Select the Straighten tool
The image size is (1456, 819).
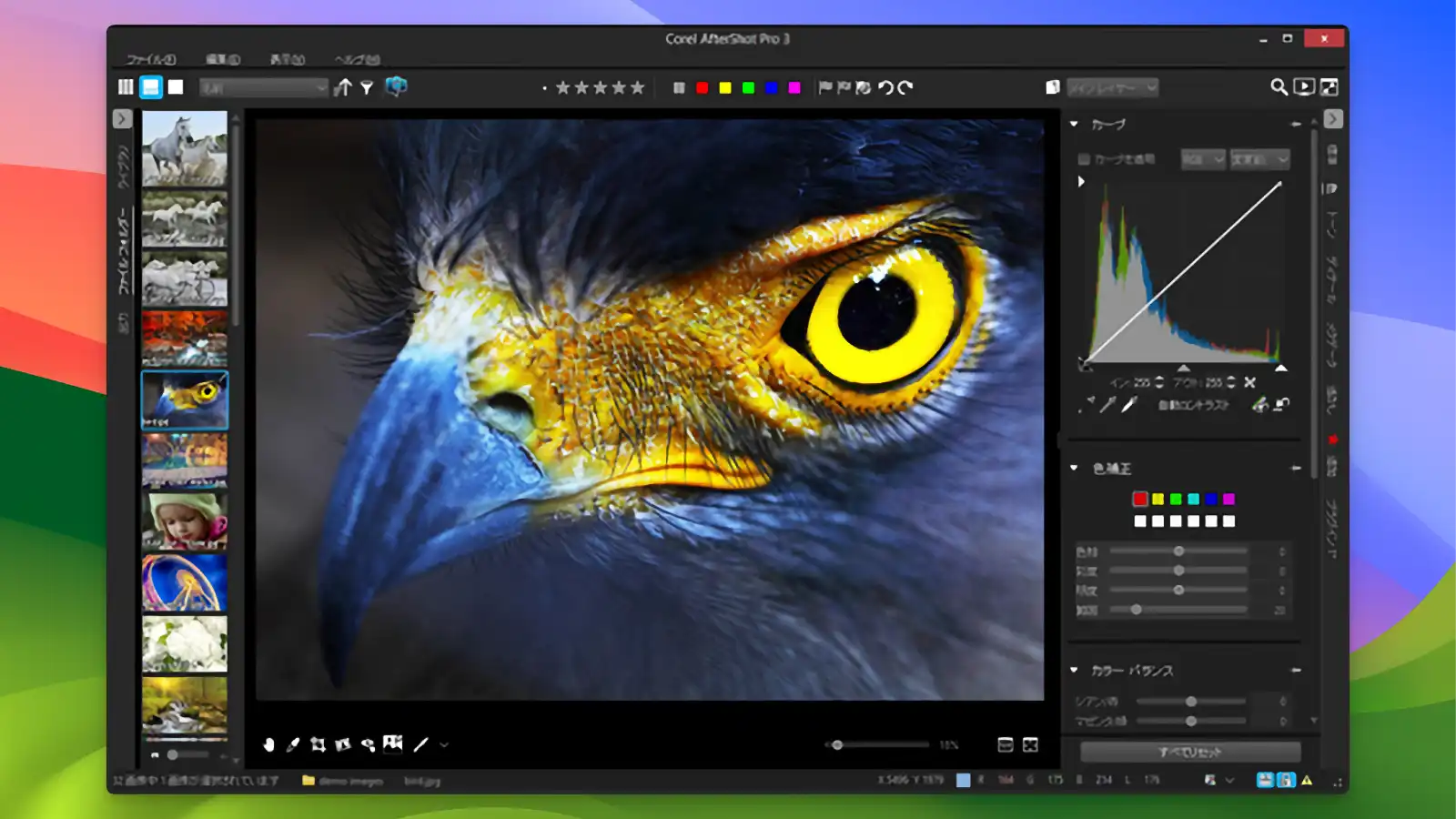420,744
